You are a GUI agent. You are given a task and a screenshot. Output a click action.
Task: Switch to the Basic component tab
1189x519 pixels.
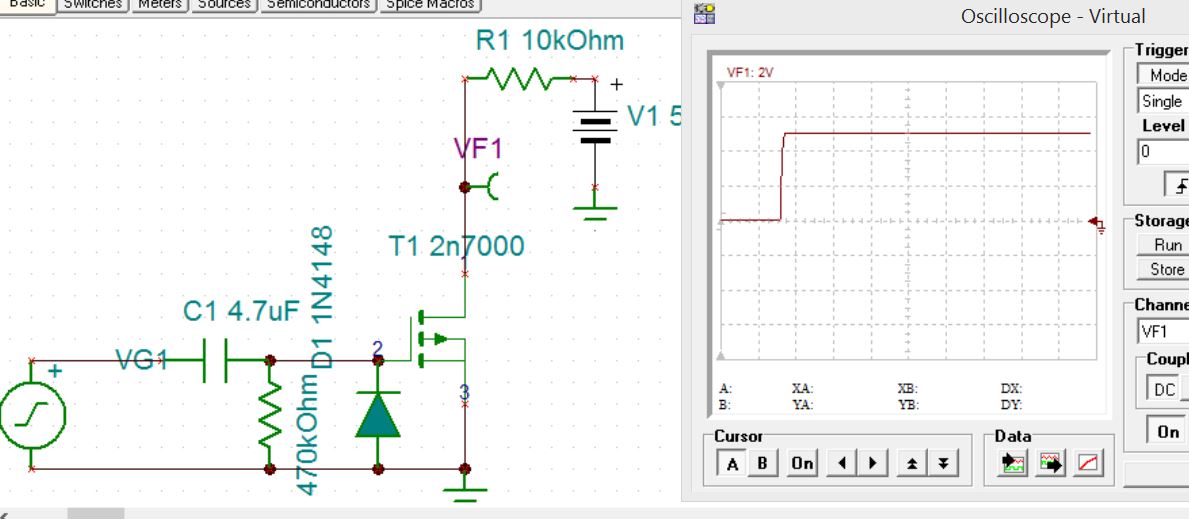click(x=27, y=5)
